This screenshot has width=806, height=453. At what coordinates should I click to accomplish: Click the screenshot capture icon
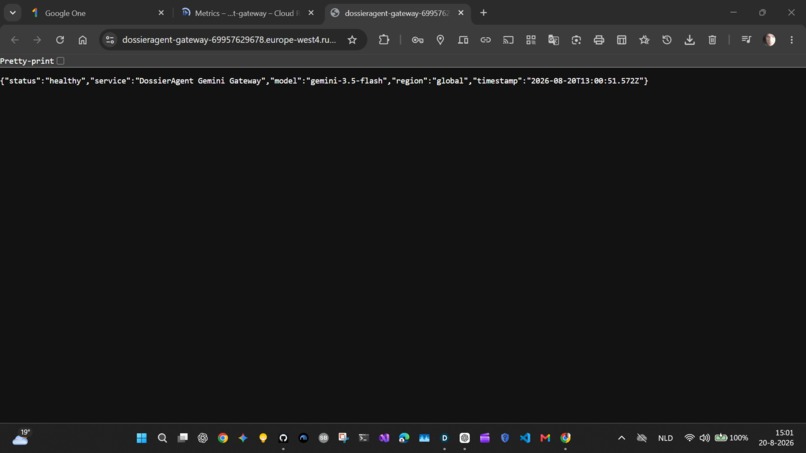576,40
